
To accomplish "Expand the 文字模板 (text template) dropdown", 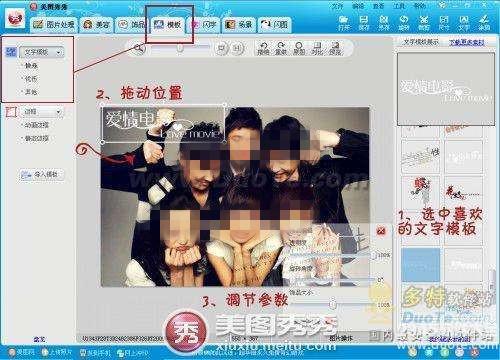I will point(42,52).
